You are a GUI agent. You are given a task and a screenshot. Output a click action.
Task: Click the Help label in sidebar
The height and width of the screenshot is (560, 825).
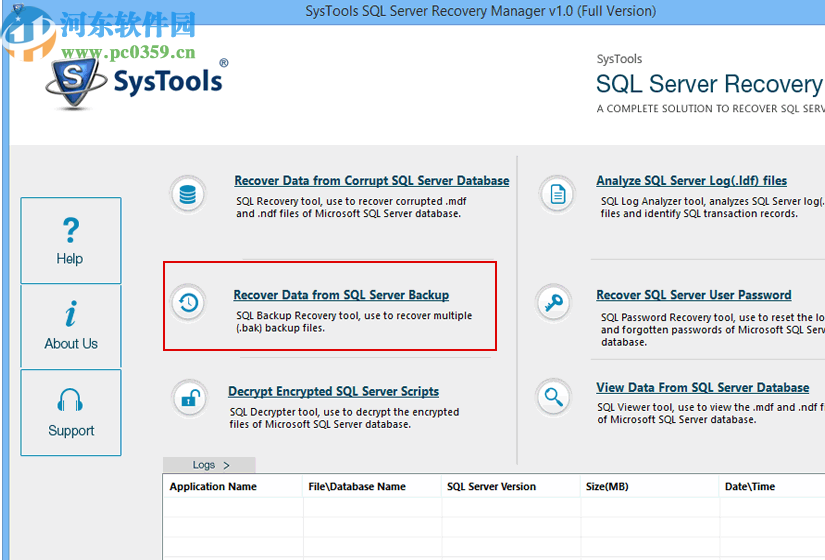tap(69, 258)
